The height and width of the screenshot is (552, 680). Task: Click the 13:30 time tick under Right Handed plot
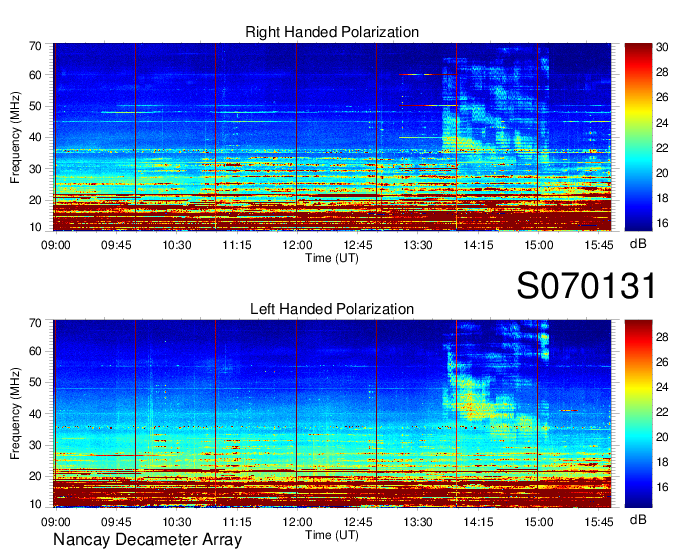coord(418,245)
